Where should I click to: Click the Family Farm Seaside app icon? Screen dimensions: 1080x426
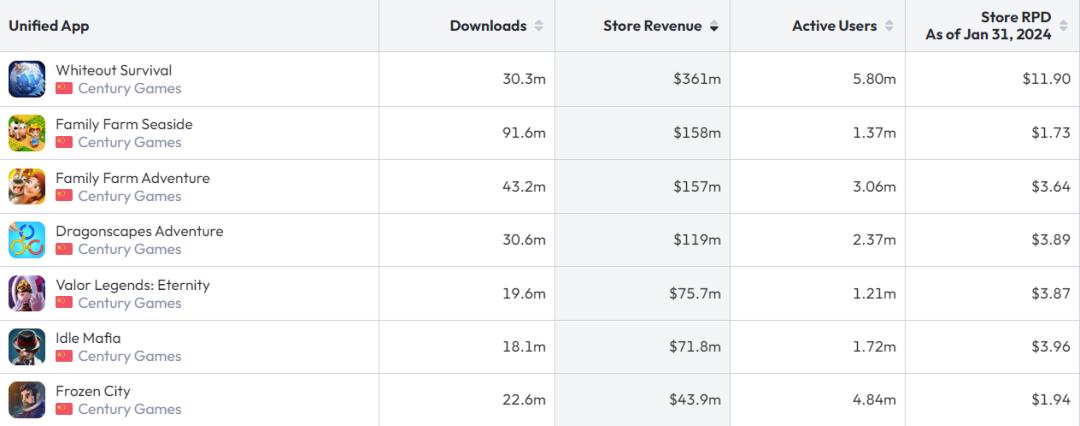pyautogui.click(x=27, y=133)
